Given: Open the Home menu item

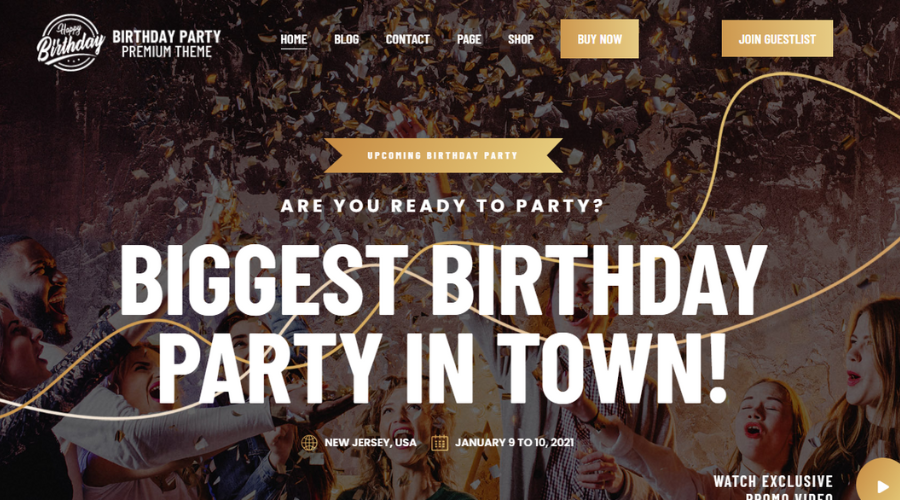Looking at the screenshot, I should [x=293, y=39].
